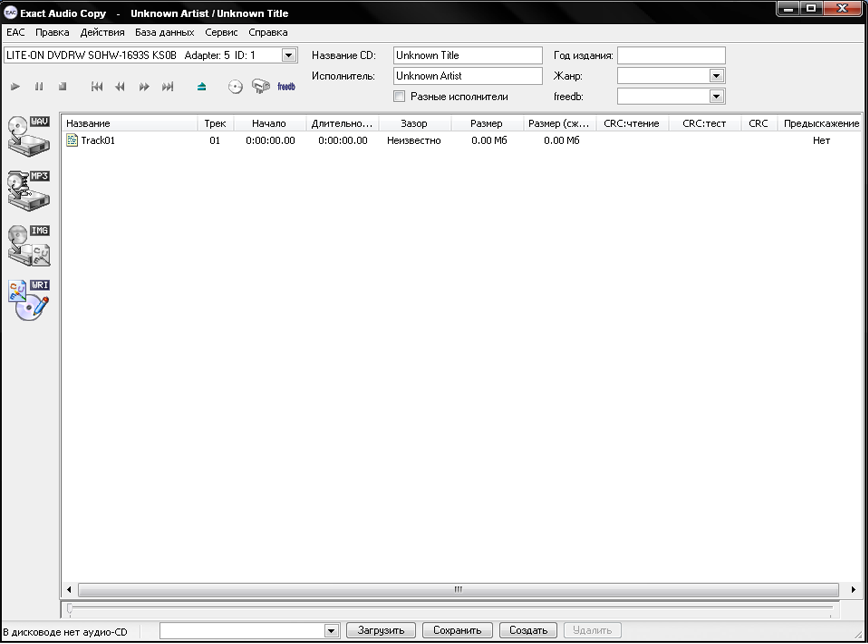Image resolution: width=868 pixels, height=644 pixels.
Task: Click the horizontal scrollbar thumb in the track list
Action: 458,589
